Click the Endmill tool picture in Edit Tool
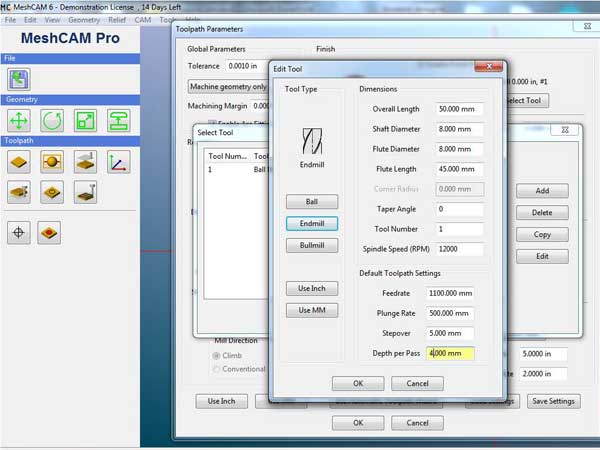Viewport: 600px width, 450px height. pyautogui.click(x=312, y=141)
